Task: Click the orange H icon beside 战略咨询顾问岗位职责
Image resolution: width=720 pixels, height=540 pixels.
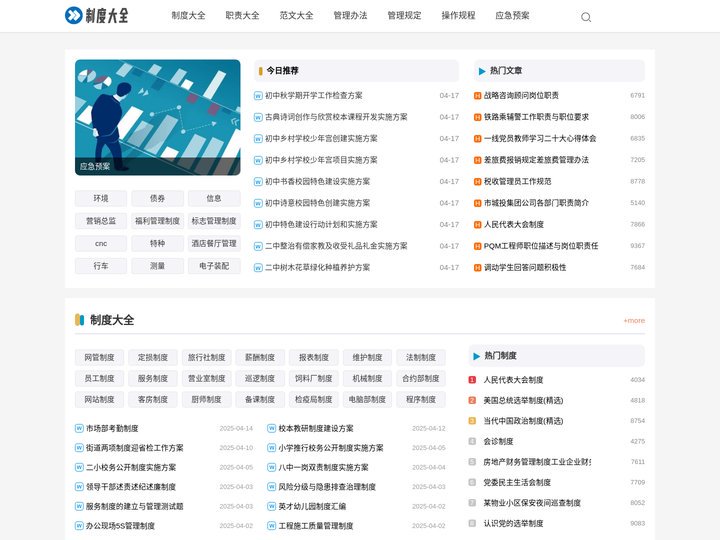Action: pos(478,96)
